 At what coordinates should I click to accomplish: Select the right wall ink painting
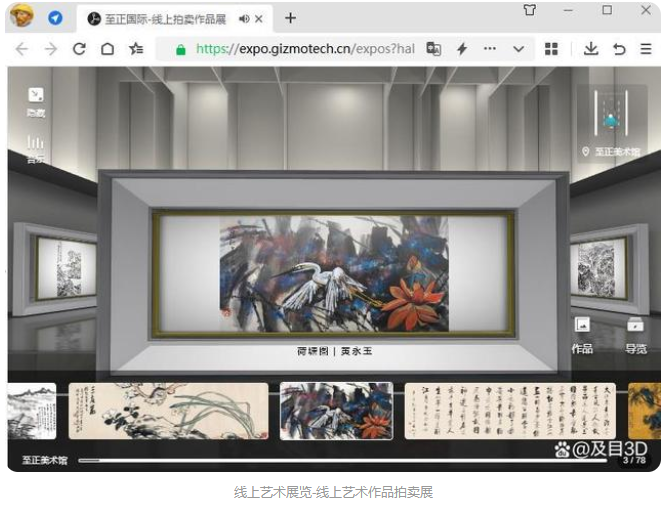click(x=598, y=269)
